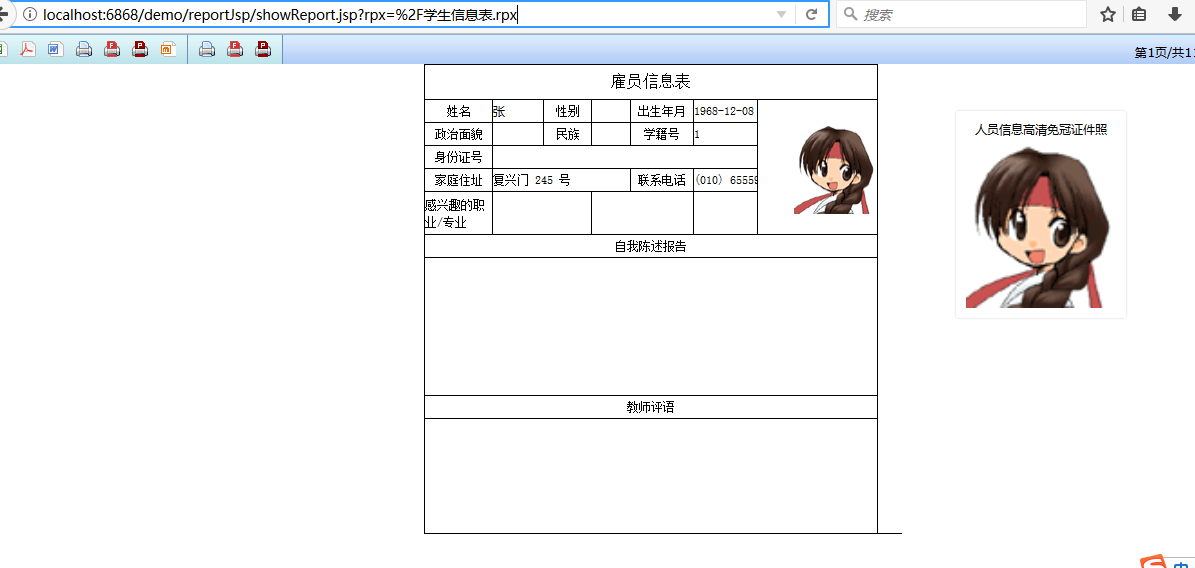Click plain printer icon after the toolbar divider
The image size is (1195, 568).
tap(207, 50)
